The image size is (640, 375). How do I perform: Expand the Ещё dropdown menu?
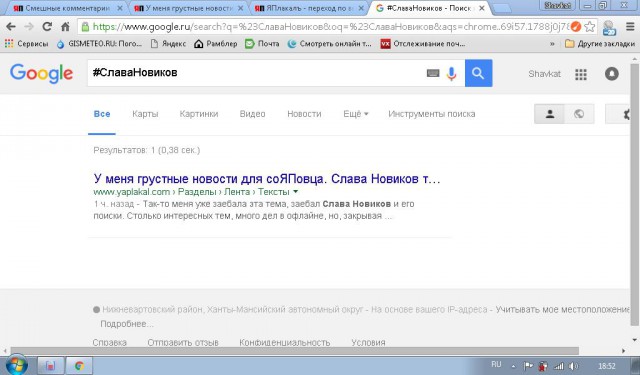pyautogui.click(x=356, y=114)
